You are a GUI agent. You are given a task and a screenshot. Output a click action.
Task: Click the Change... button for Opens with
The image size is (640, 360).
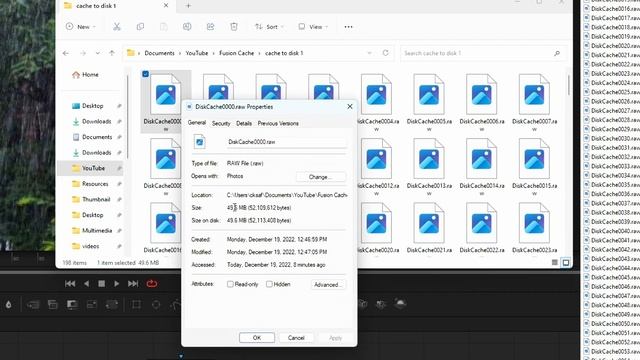point(320,177)
